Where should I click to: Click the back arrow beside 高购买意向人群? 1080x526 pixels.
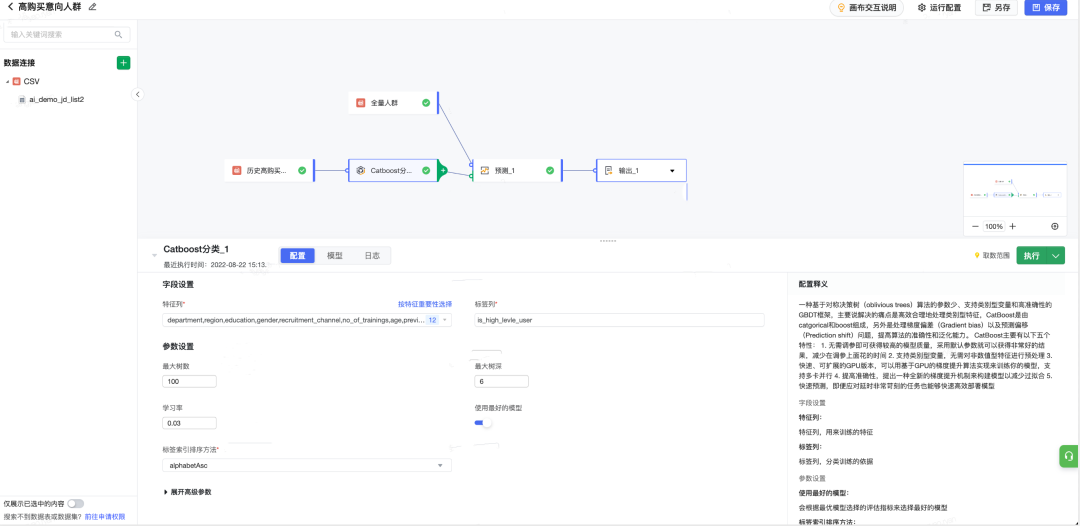[10, 6]
